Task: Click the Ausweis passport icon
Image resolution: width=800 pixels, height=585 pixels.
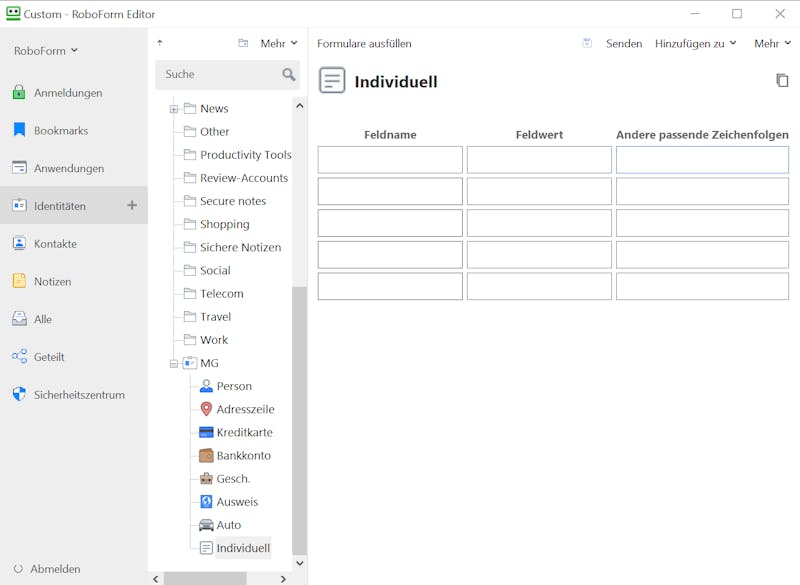Action: pos(206,502)
